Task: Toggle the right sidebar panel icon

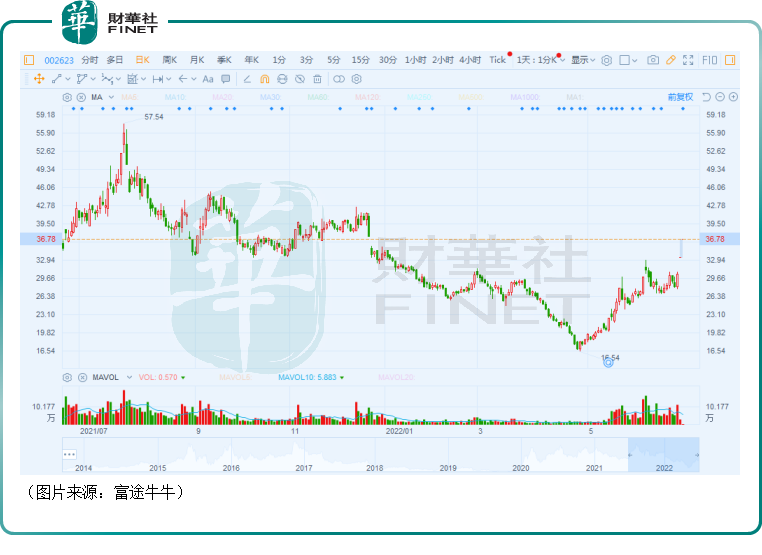Action: 729,60
